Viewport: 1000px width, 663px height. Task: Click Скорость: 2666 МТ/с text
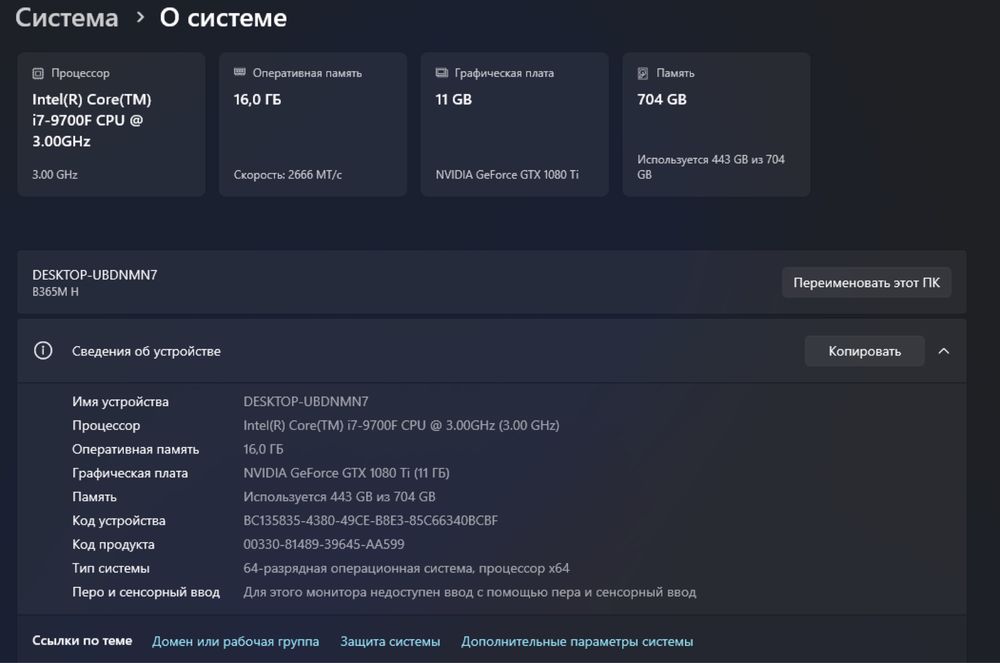click(288, 175)
